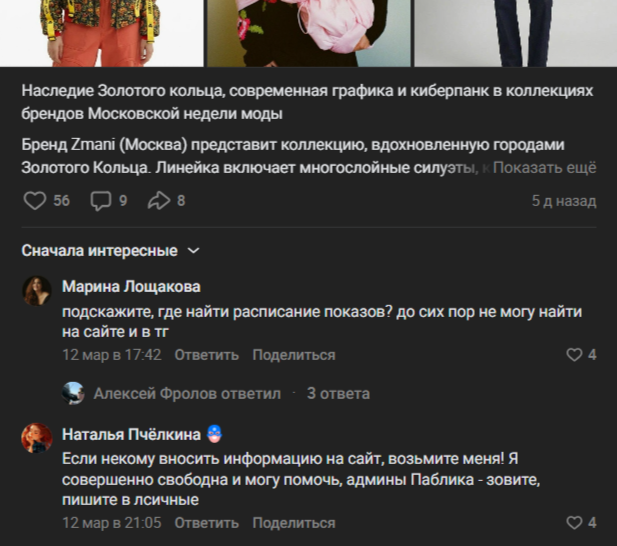Open Марина Лощакова's profile name

point(131,287)
